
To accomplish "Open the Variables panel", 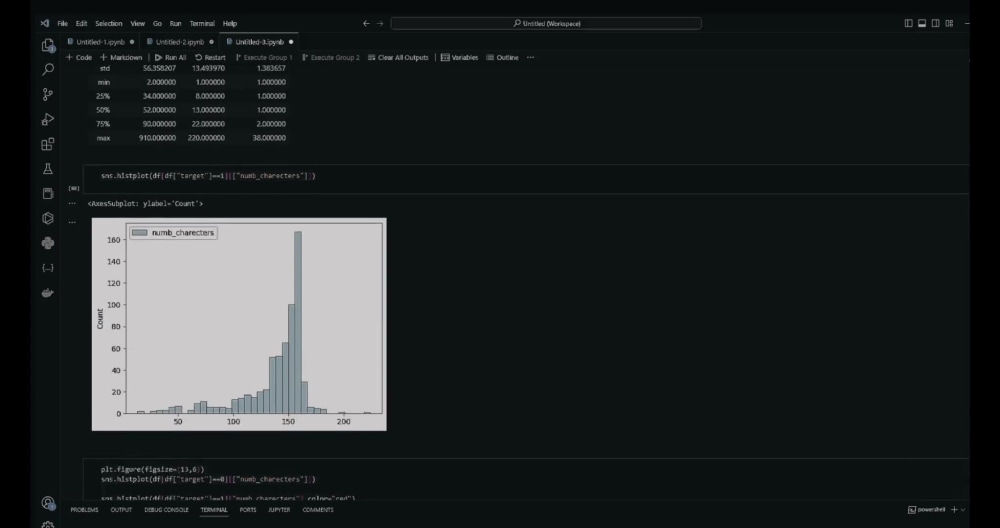I will [x=459, y=57].
